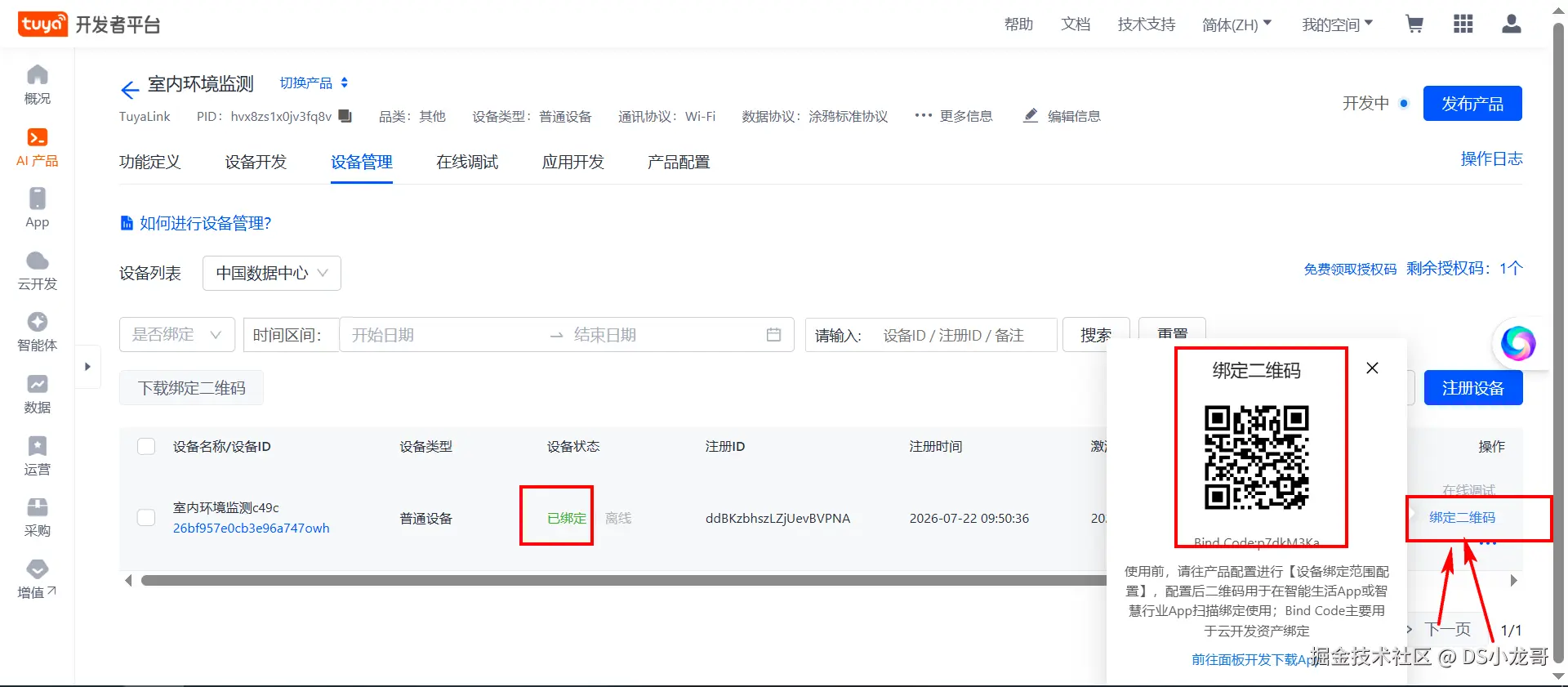Open the 中国数据中心 data center dropdown
Image resolution: width=1568 pixels, height=687 pixels.
[x=272, y=273]
